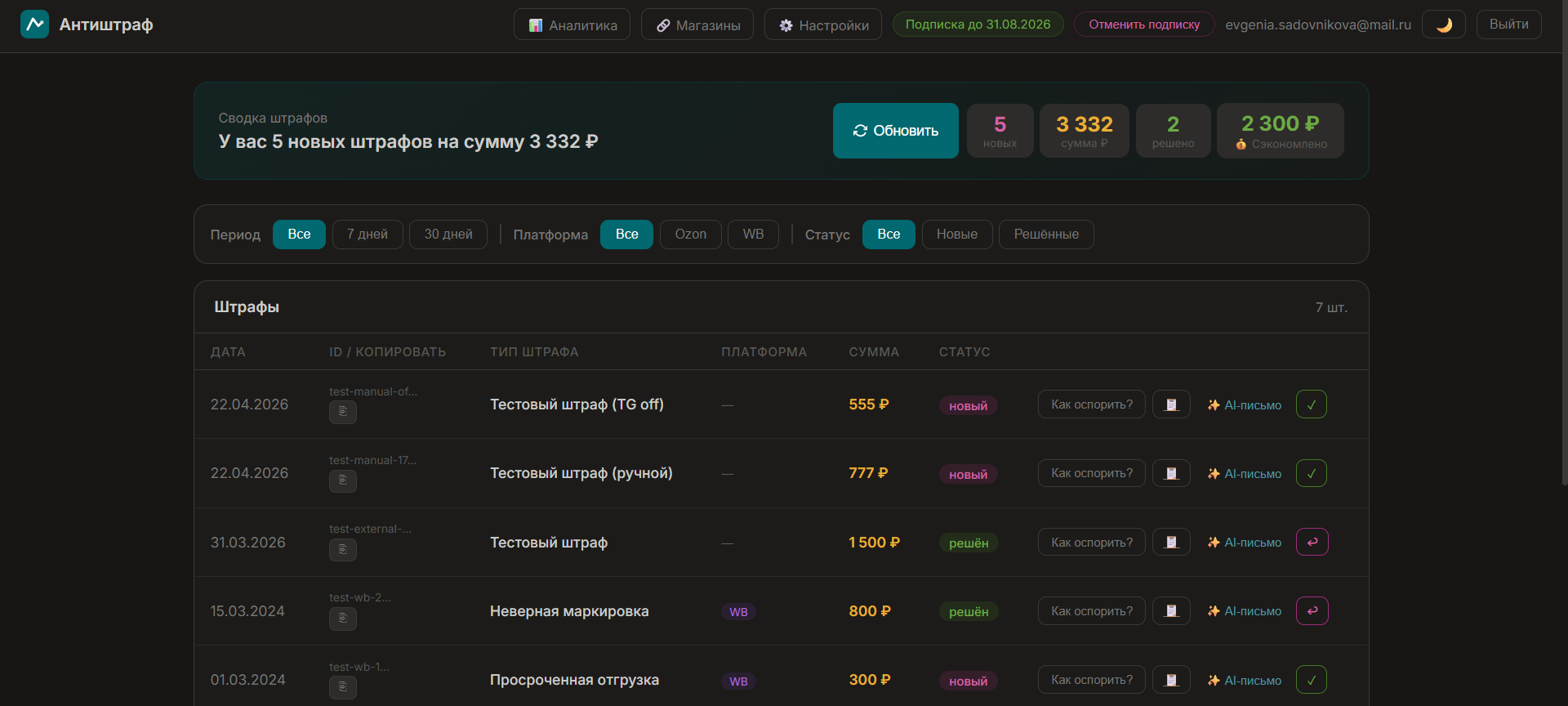1568x706 pixels.
Task: Click the Подписка до 31.08.2026 badge
Action: click(x=978, y=25)
